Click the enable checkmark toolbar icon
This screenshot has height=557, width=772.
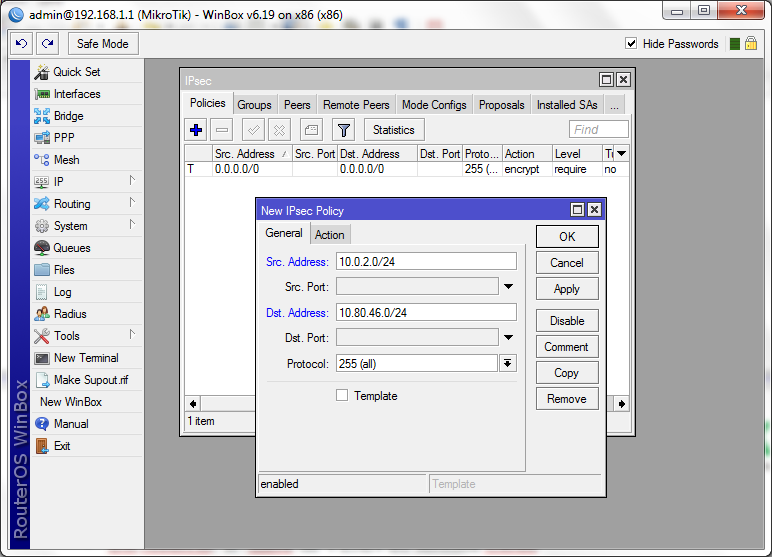(x=254, y=130)
